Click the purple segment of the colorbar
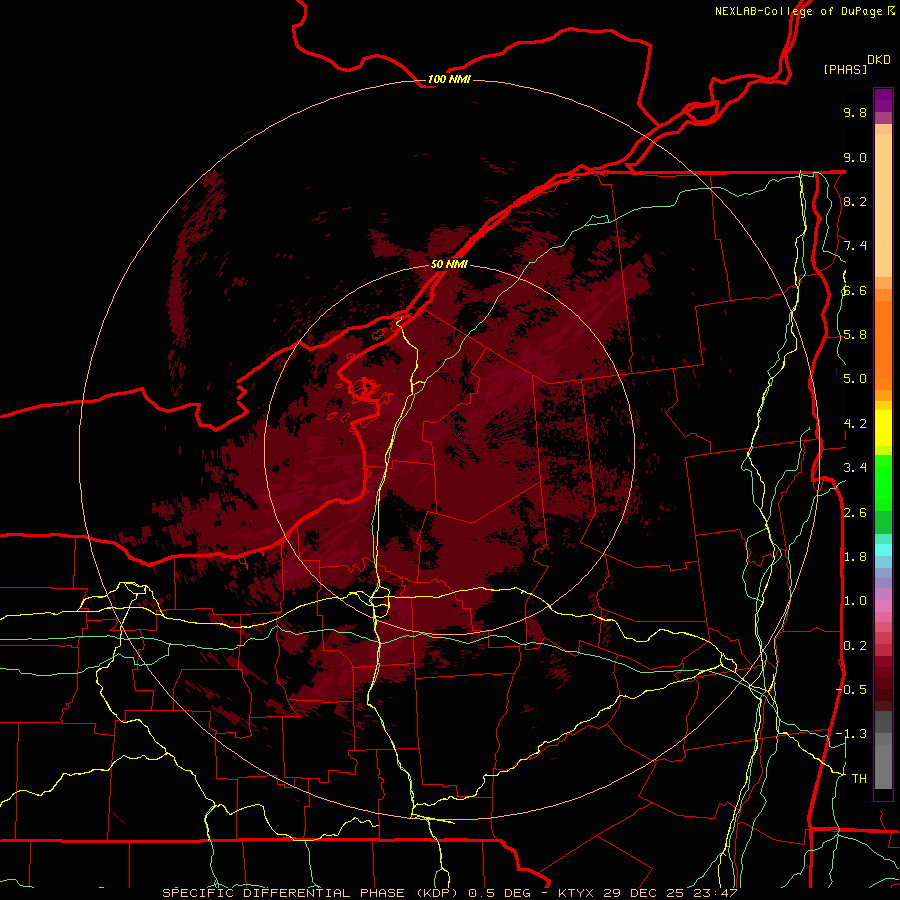 883,100
